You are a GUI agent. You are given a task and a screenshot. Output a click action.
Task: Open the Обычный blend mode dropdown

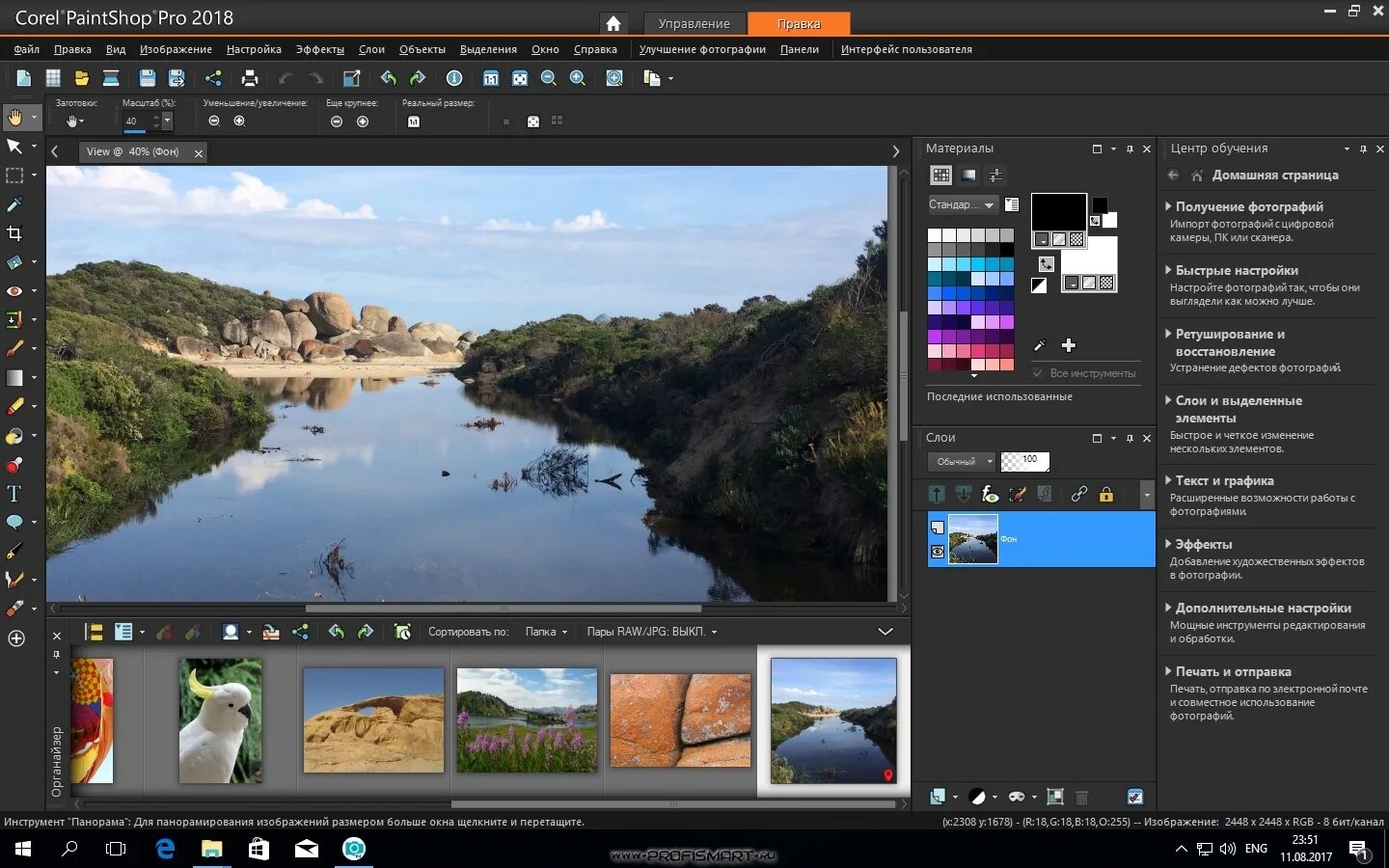point(961,462)
